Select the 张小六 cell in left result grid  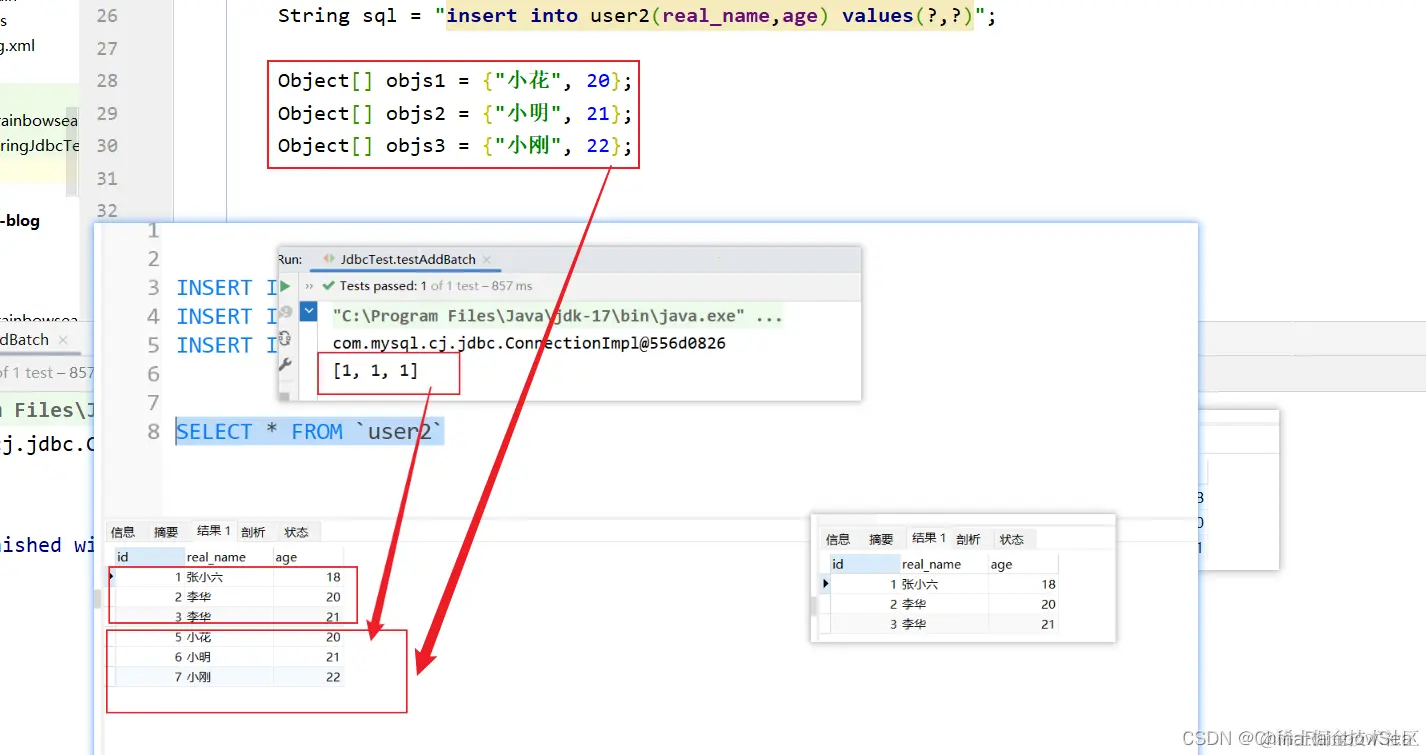pyautogui.click(x=229, y=577)
